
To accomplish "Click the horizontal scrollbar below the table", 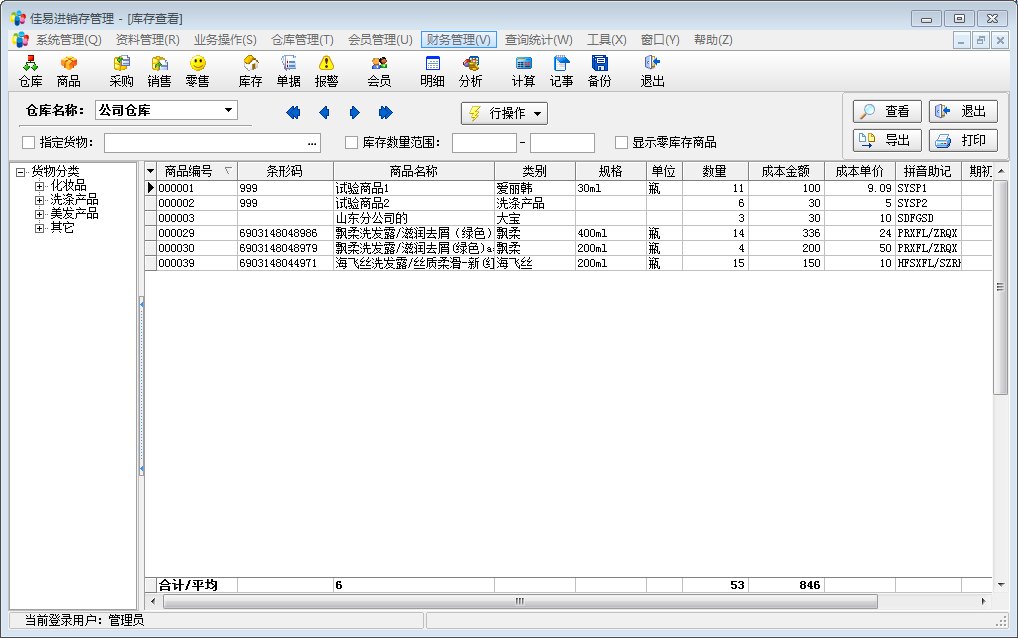I will (x=520, y=601).
